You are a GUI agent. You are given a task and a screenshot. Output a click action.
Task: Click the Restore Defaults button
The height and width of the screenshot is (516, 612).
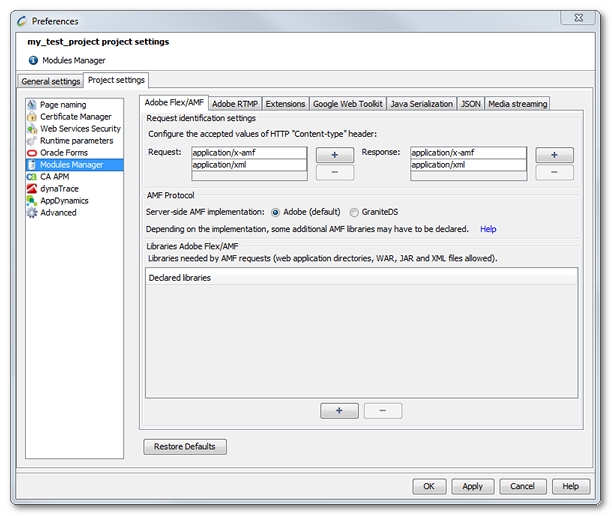tap(185, 446)
